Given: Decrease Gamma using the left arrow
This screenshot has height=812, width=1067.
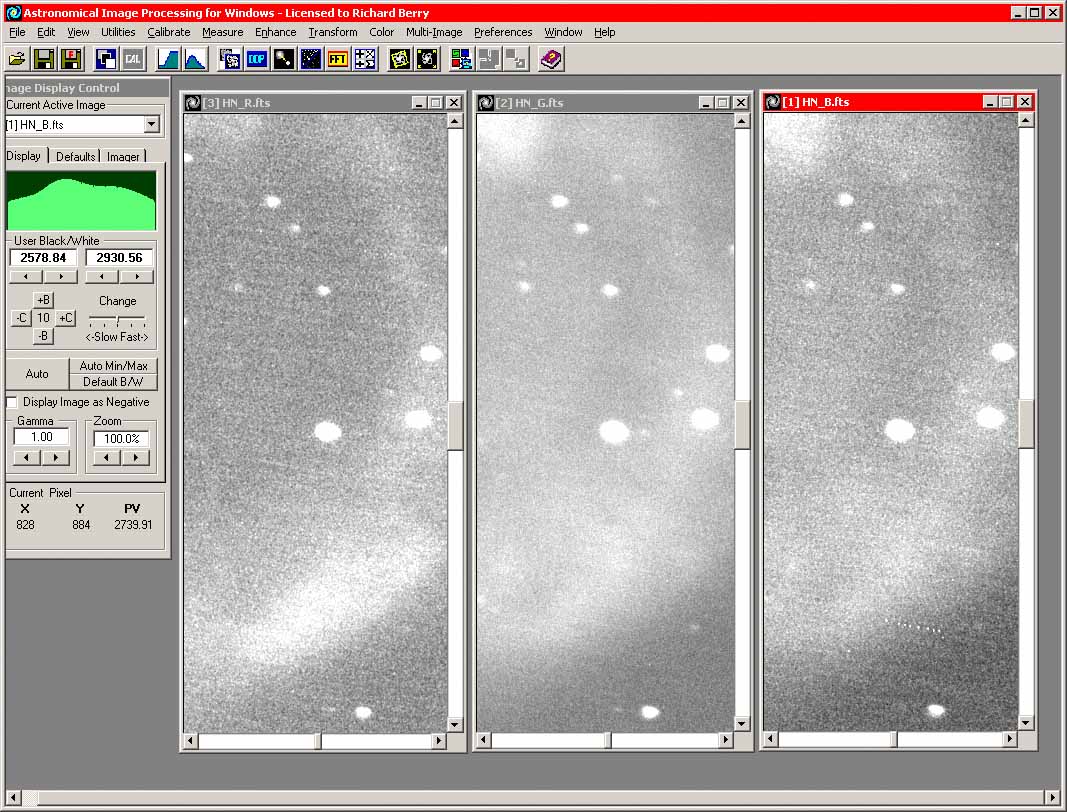Looking at the screenshot, I should click(x=28, y=458).
